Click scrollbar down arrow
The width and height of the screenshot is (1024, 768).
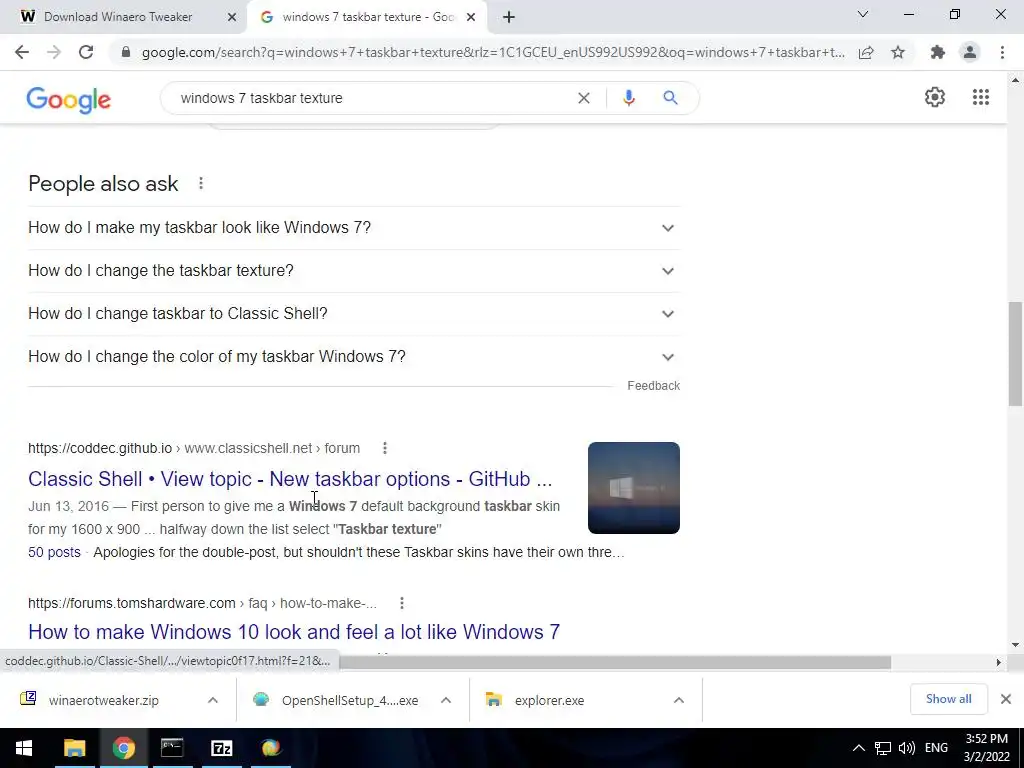click(1015, 645)
